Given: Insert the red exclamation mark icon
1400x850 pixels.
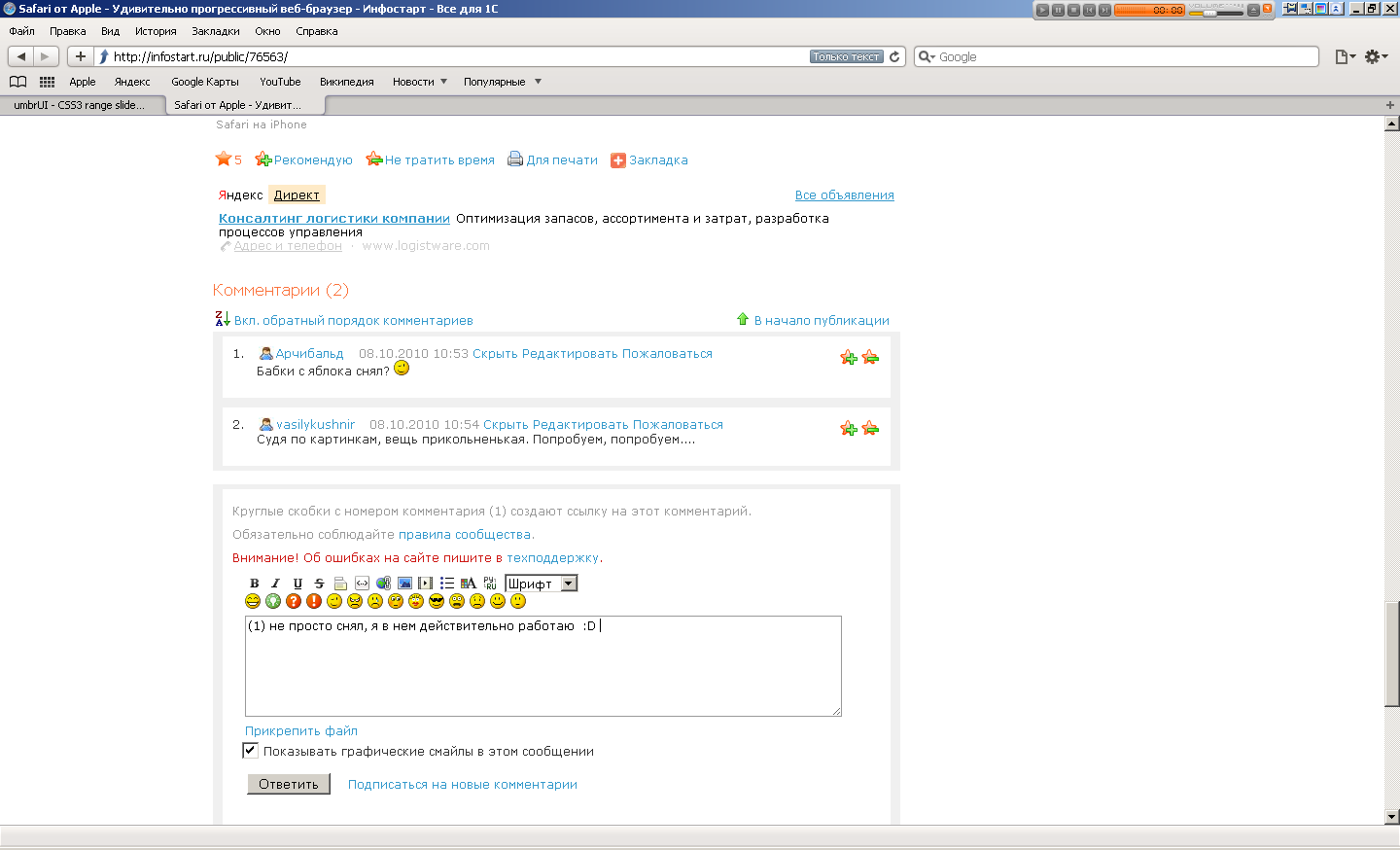Looking at the screenshot, I should (314, 601).
